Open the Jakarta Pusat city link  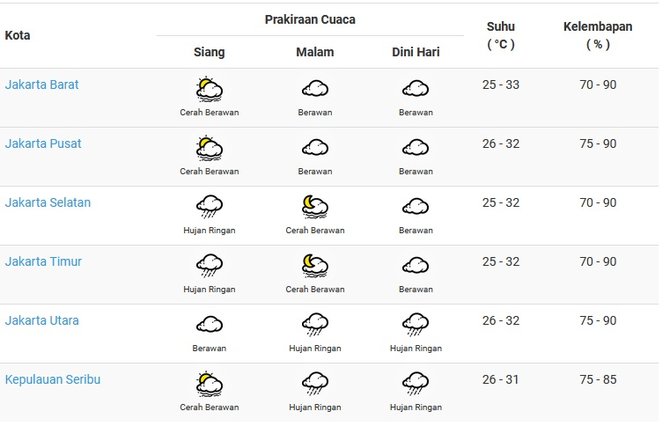click(x=43, y=144)
